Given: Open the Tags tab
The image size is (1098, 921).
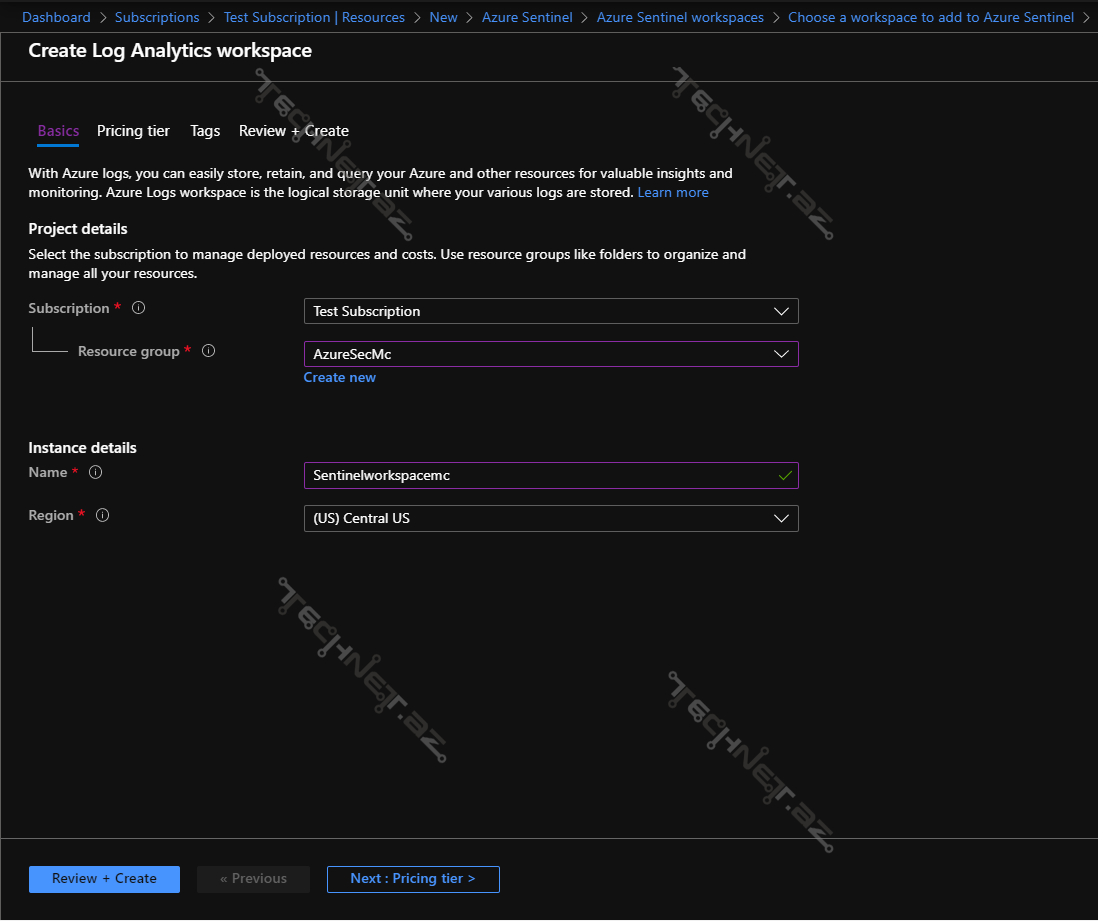Looking at the screenshot, I should (205, 131).
